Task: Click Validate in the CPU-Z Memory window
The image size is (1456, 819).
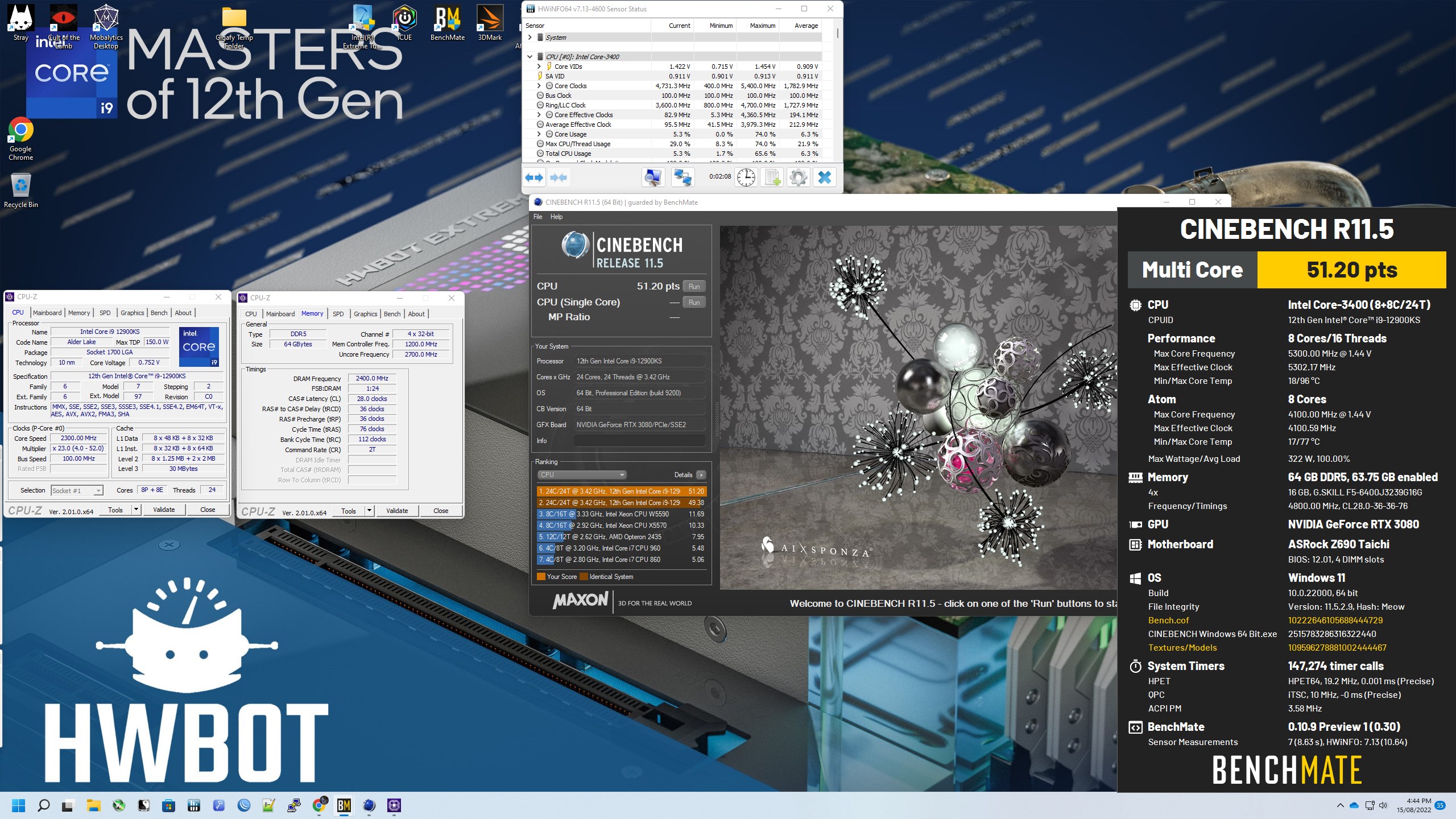Action: 397,511
